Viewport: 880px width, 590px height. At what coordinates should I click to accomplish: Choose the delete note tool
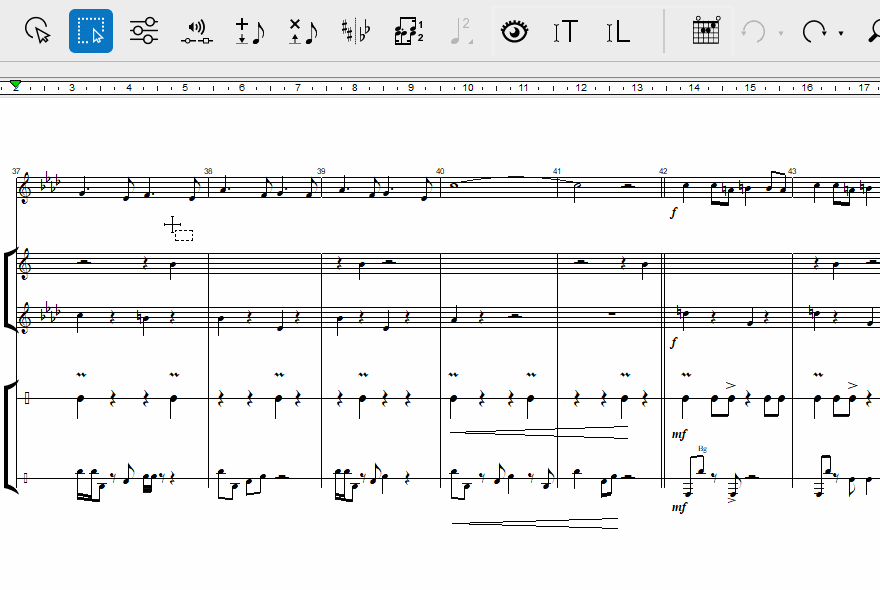[302, 31]
